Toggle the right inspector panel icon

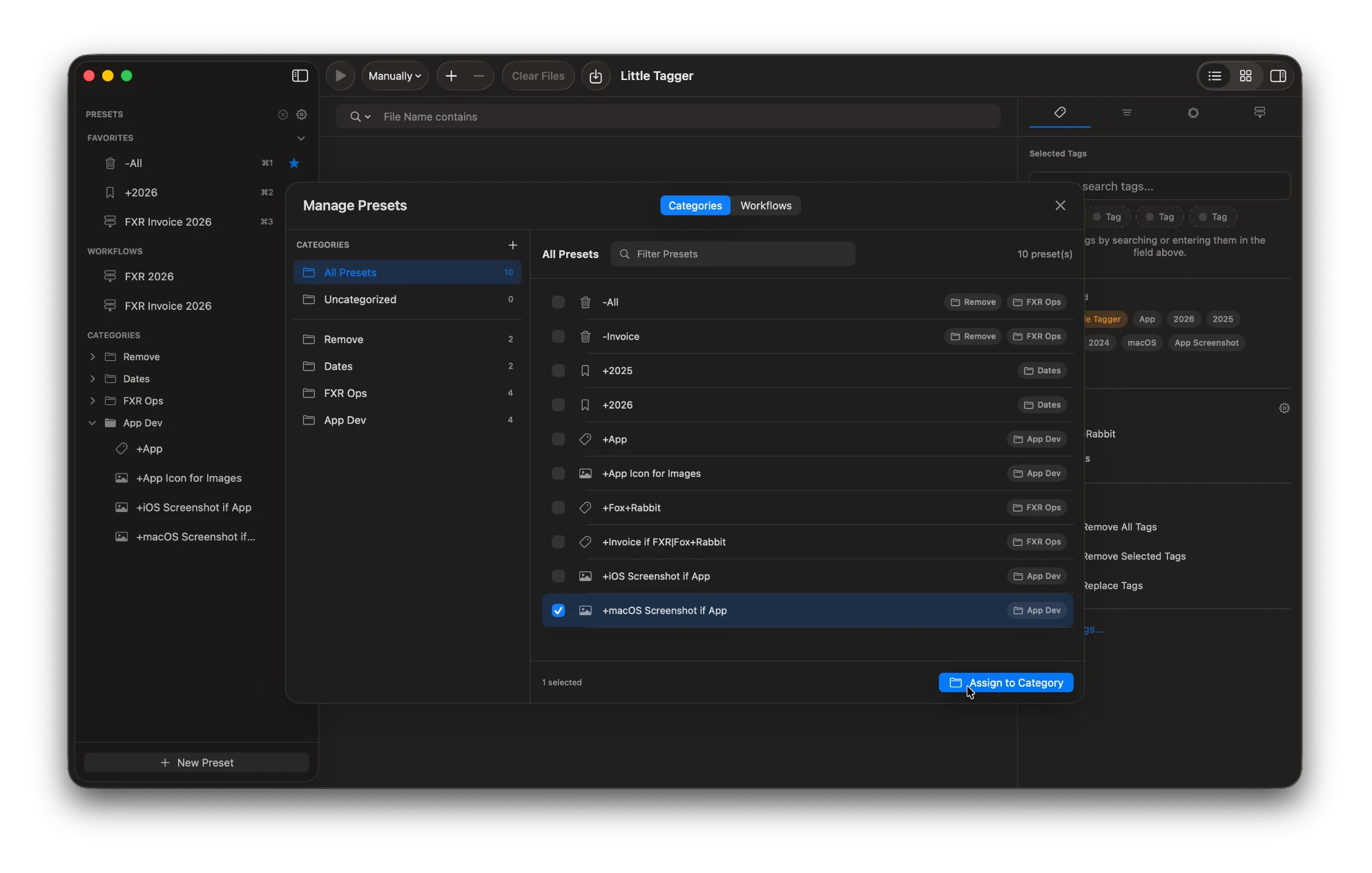[x=1278, y=76]
